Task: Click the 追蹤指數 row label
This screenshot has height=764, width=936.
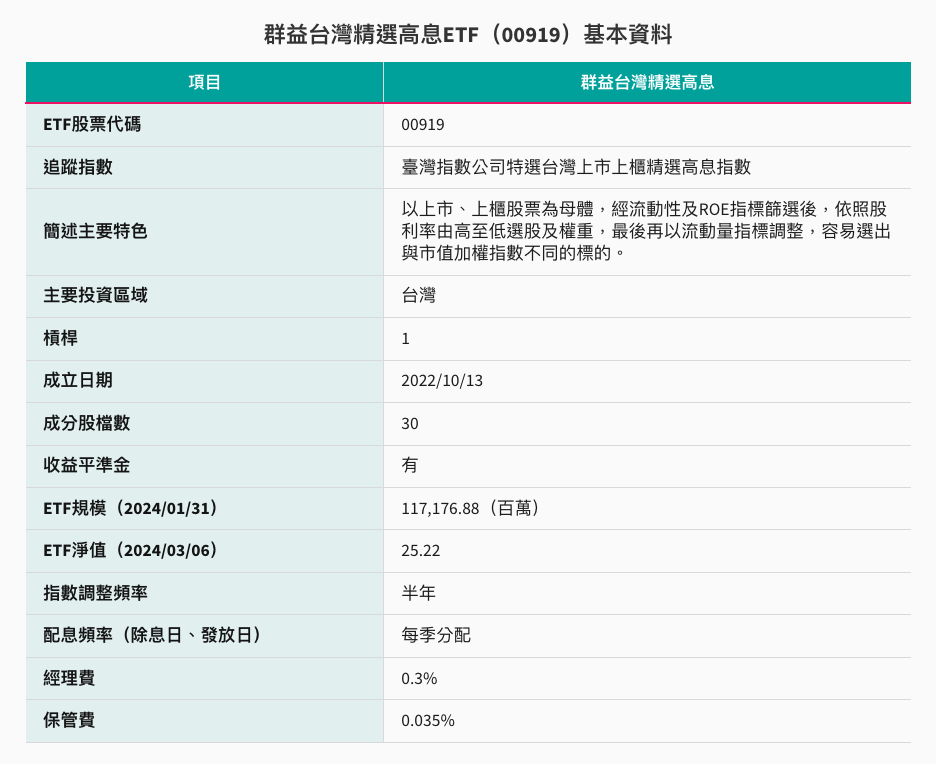Action: [x=78, y=167]
